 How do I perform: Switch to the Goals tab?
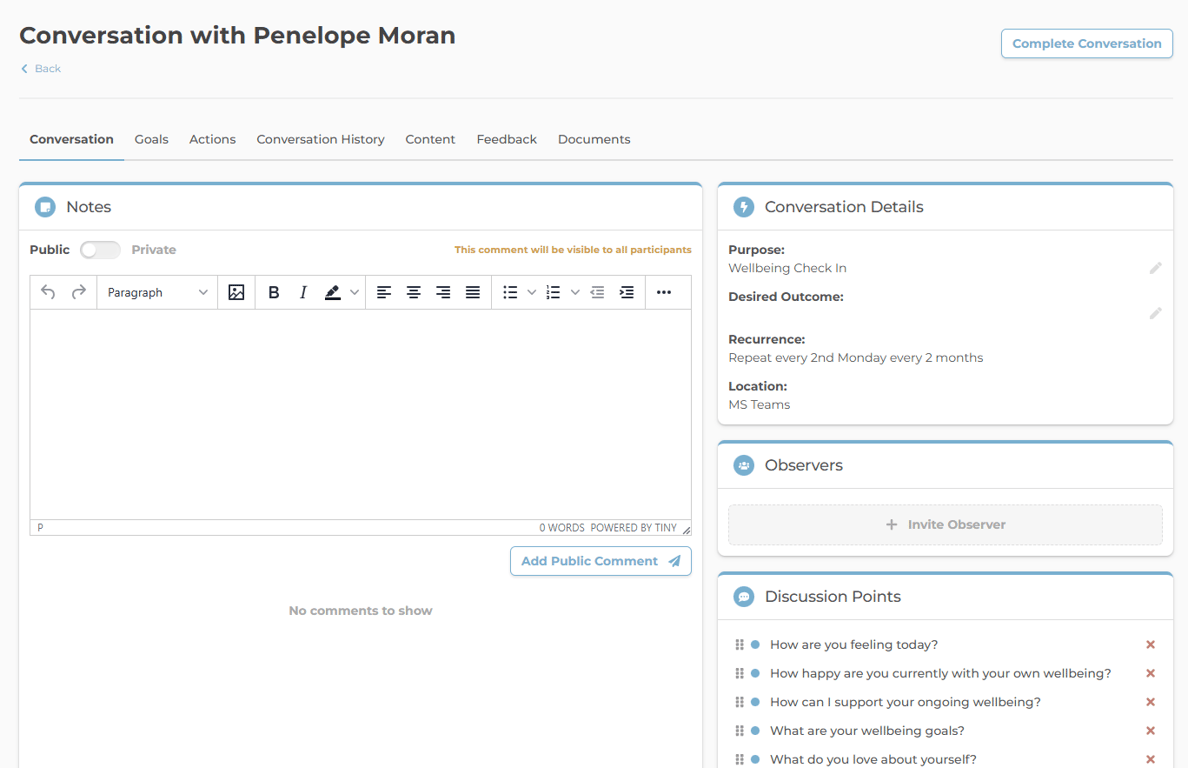(x=151, y=139)
